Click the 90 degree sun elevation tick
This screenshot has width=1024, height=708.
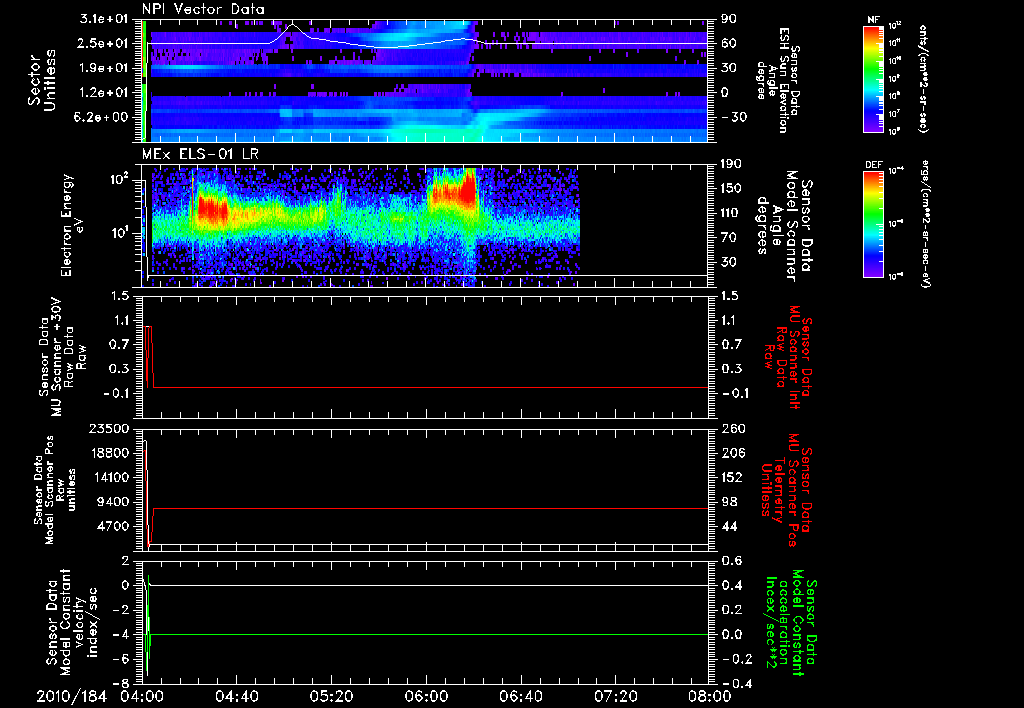728,19
